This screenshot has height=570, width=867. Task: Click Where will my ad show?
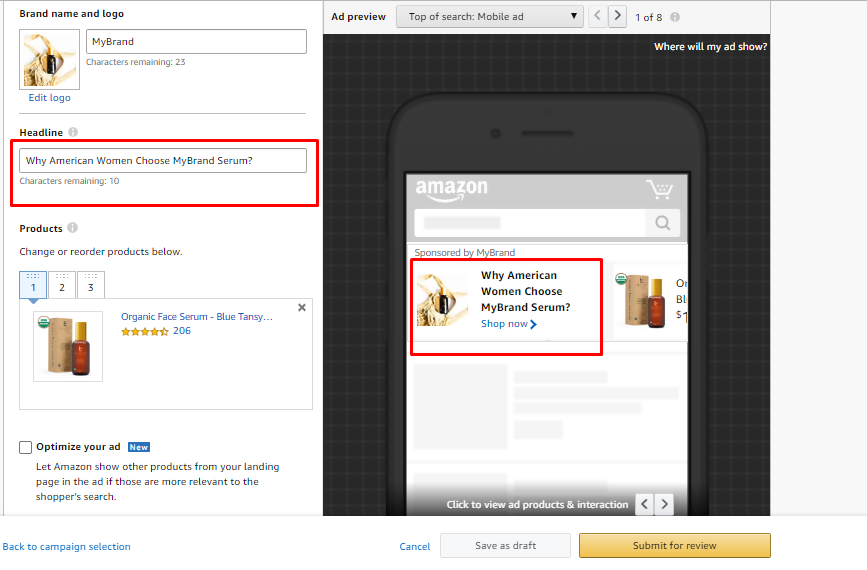click(711, 46)
